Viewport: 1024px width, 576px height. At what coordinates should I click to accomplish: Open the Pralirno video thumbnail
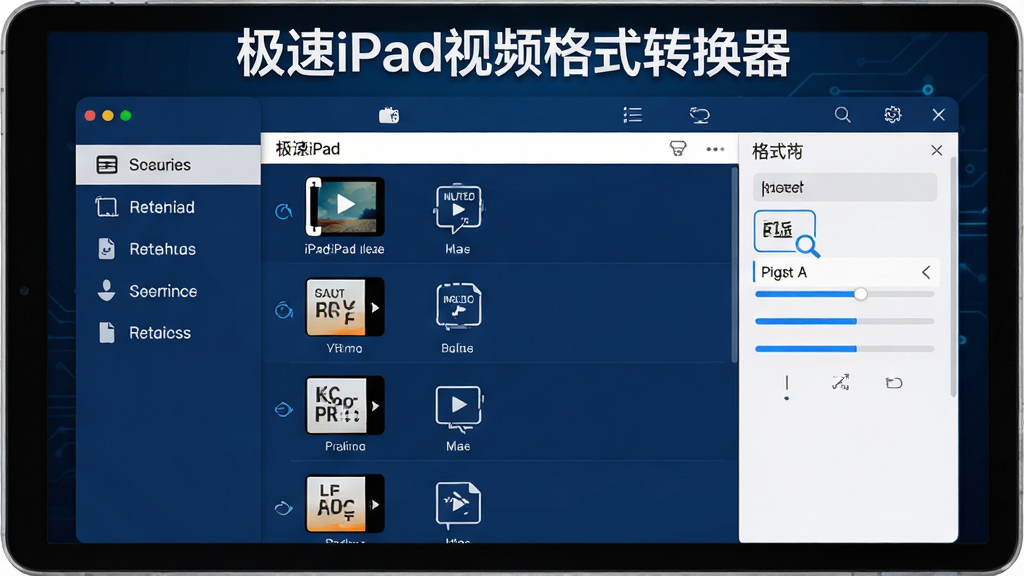(x=345, y=406)
